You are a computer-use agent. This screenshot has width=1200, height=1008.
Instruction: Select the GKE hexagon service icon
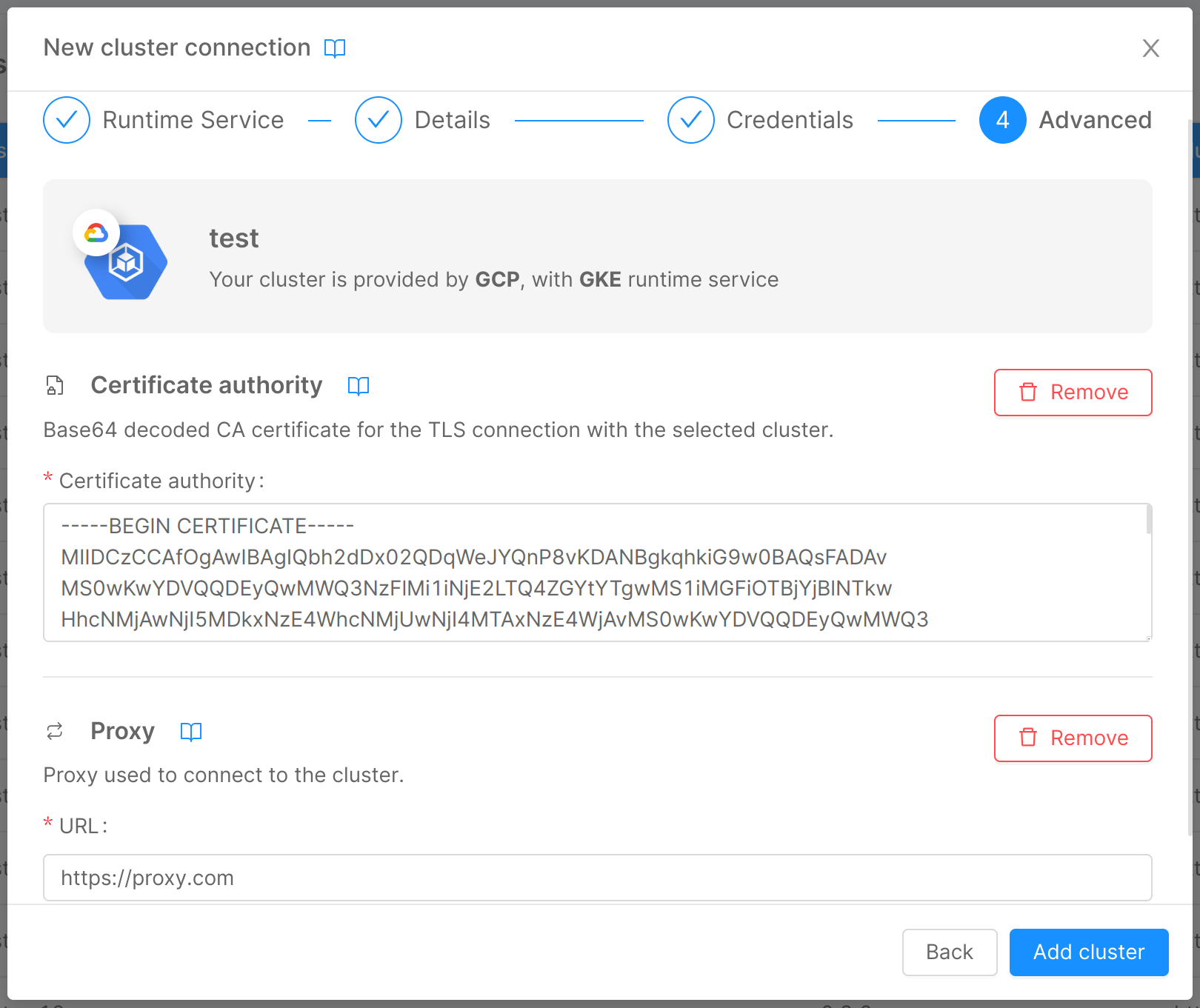pos(126,263)
